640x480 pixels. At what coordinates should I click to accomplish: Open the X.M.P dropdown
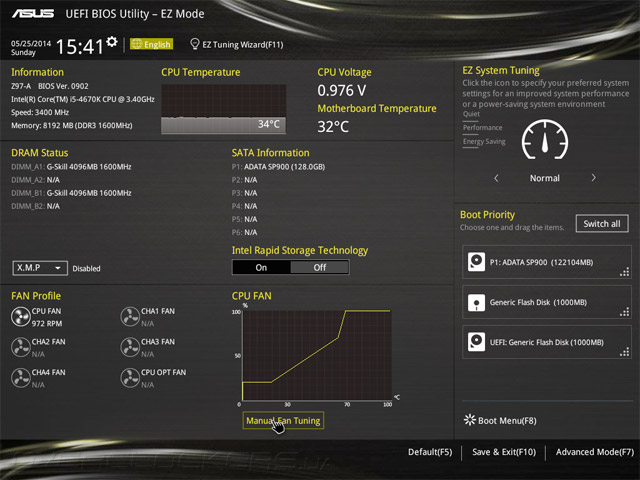coord(40,268)
